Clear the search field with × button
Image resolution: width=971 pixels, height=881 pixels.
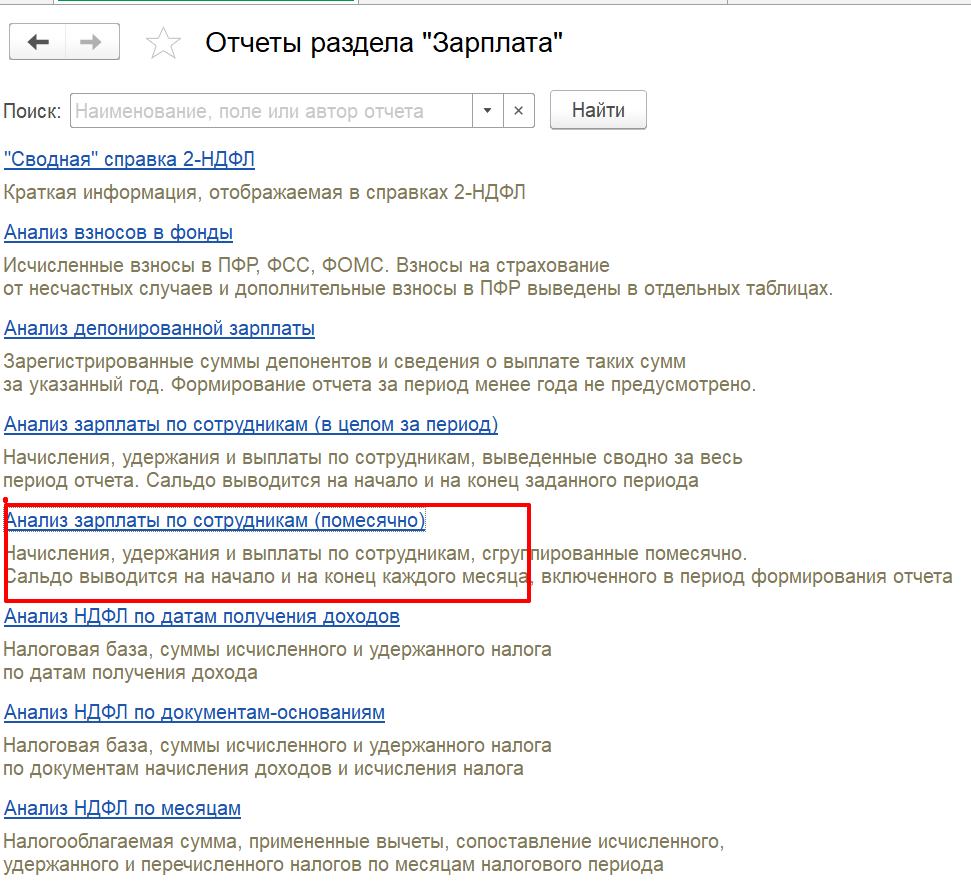pos(518,111)
